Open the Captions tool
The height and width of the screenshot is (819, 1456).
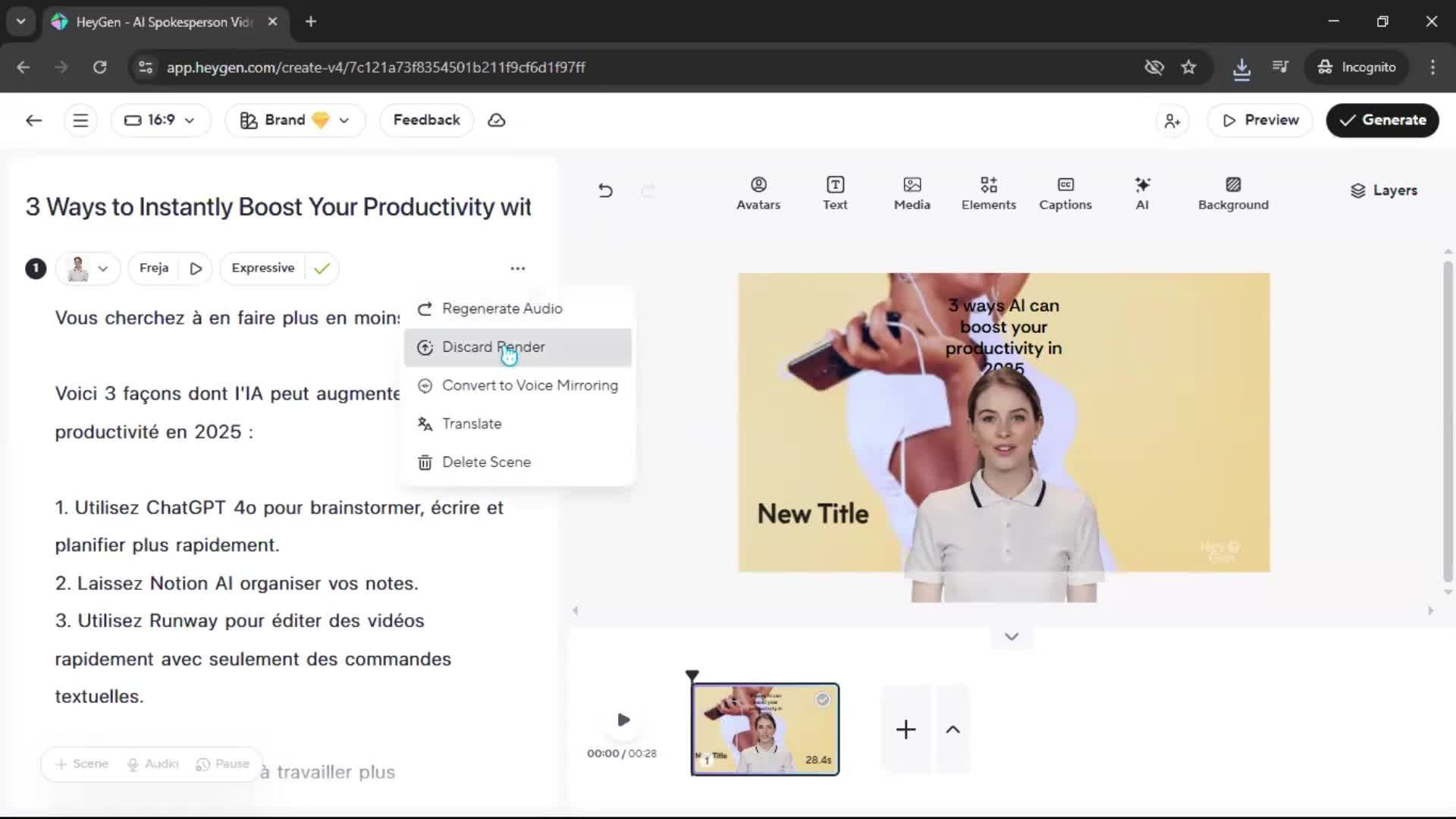pyautogui.click(x=1065, y=193)
